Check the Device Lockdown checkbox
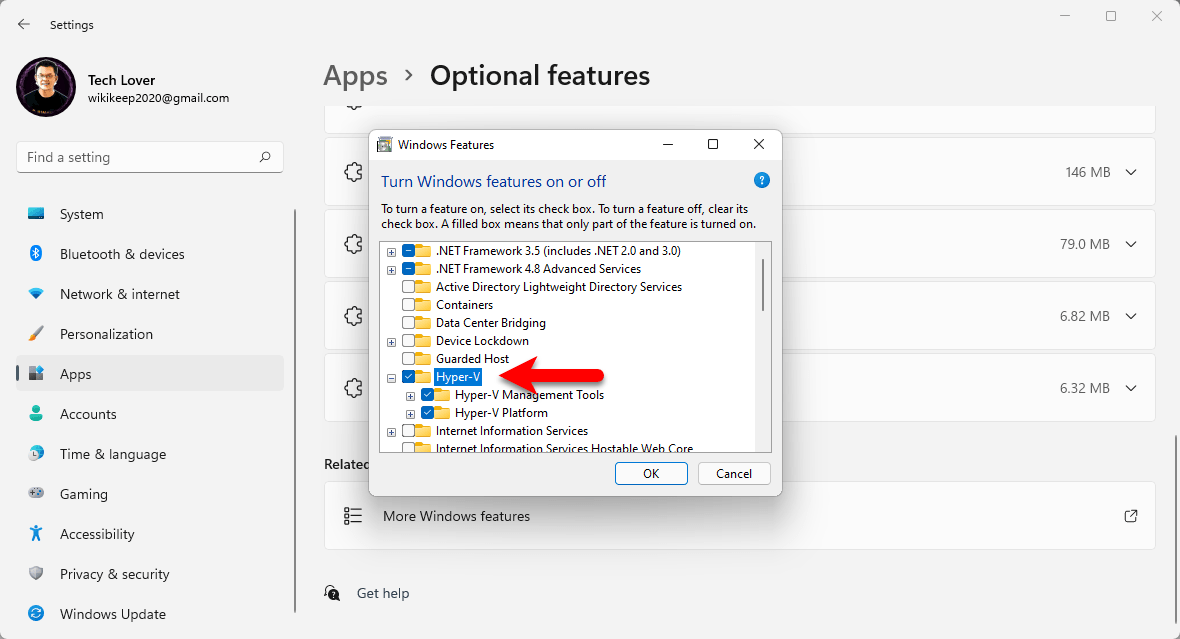 click(409, 341)
